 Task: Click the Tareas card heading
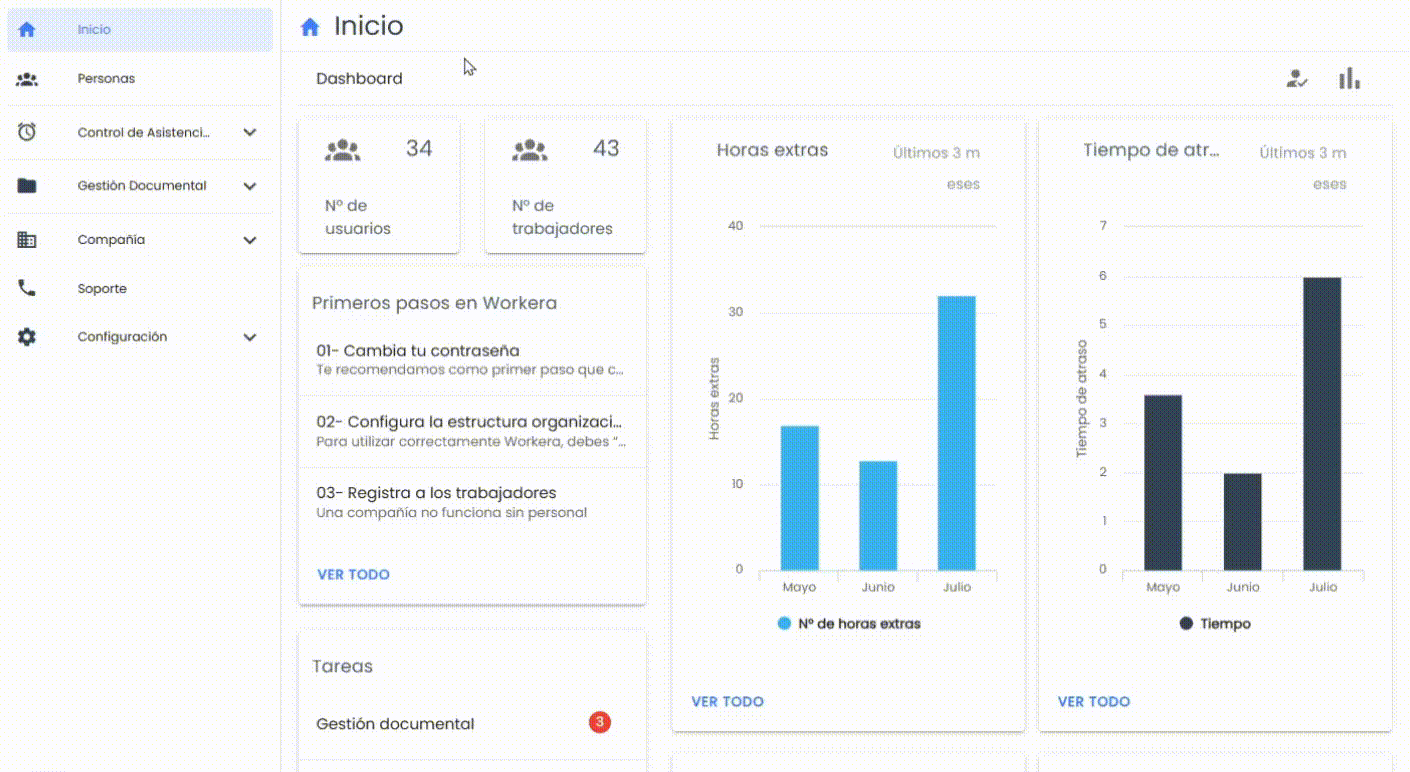tap(342, 666)
